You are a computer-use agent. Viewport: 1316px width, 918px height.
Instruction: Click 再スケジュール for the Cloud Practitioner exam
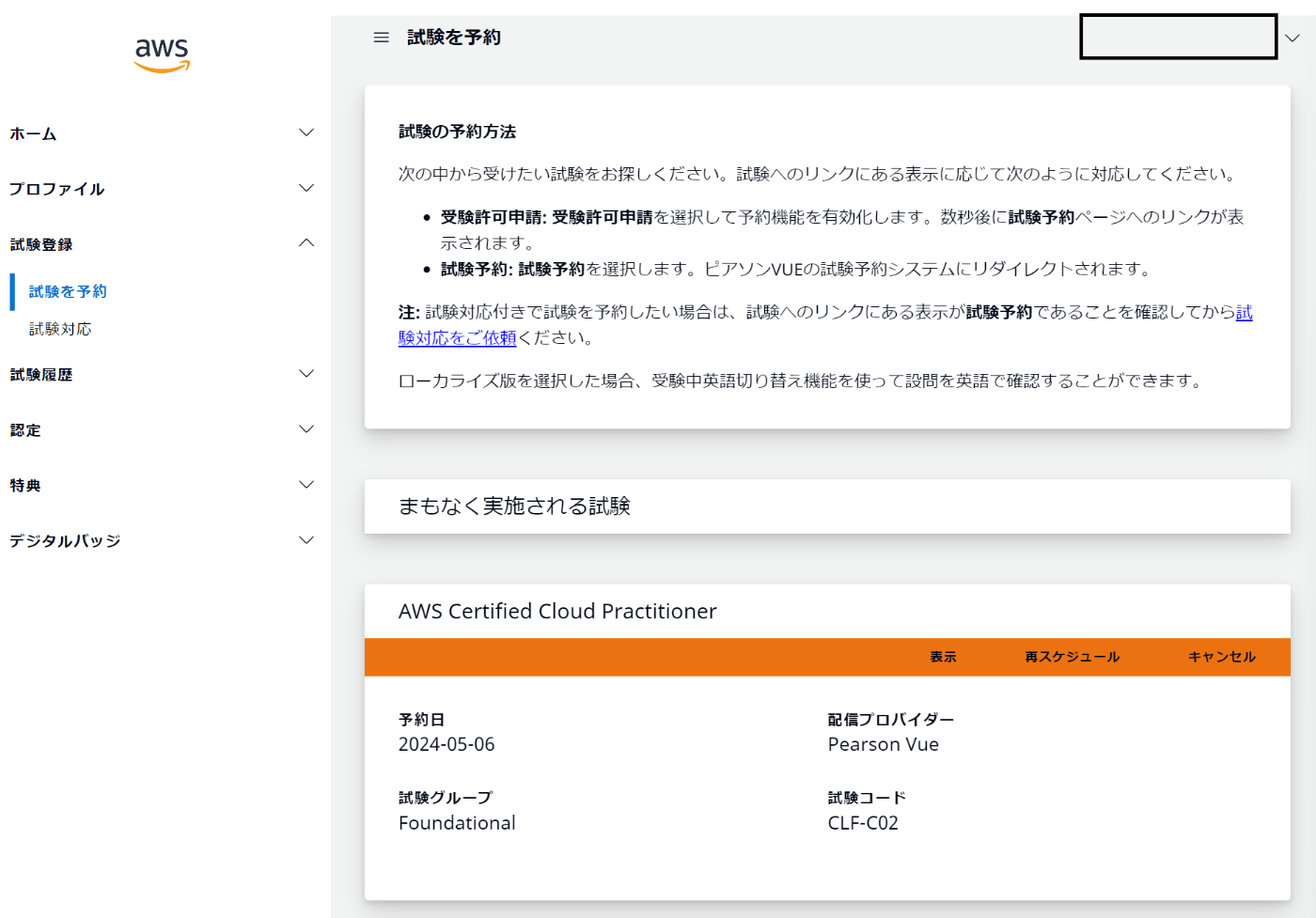pos(1073,657)
